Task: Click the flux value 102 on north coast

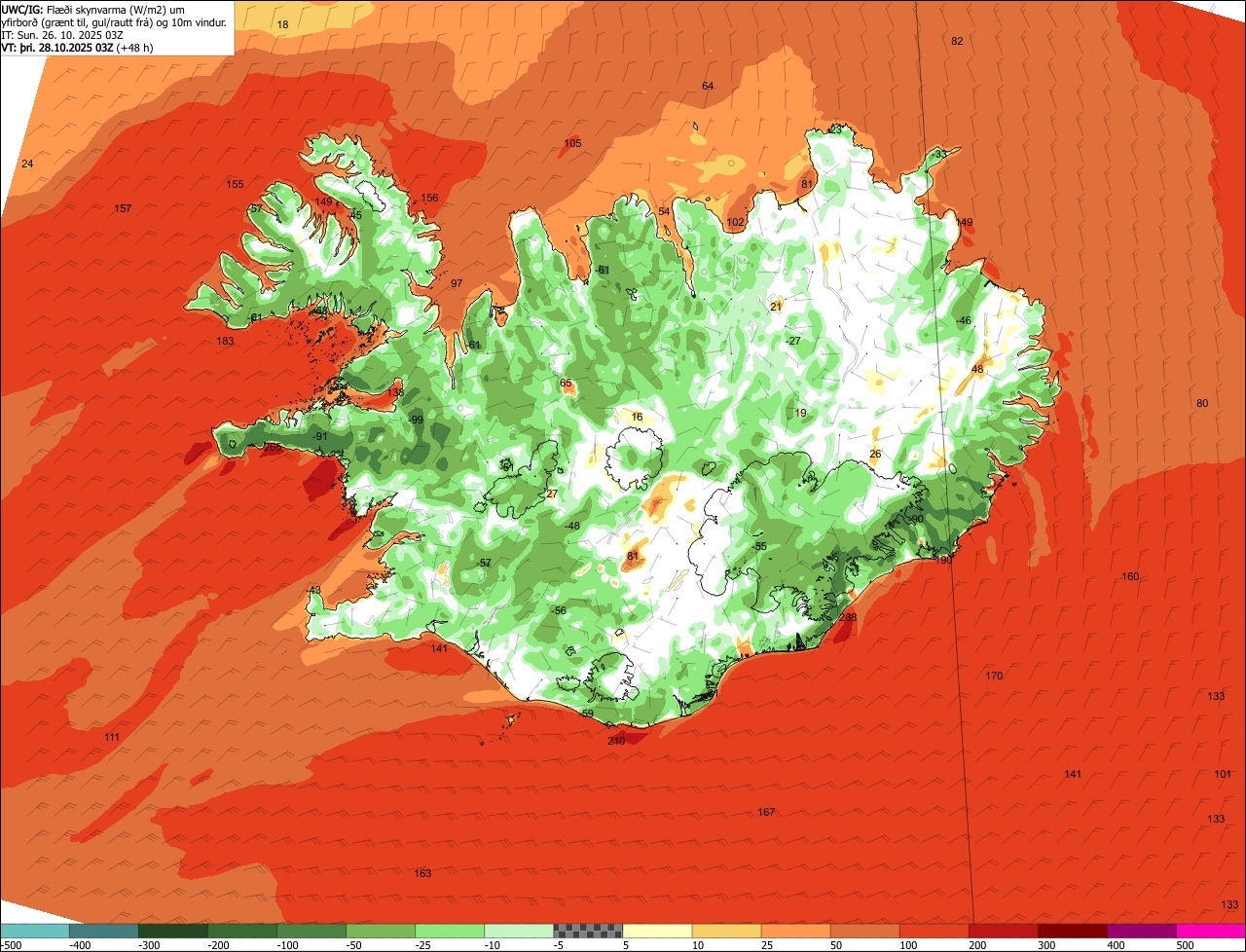Action: coord(735,223)
